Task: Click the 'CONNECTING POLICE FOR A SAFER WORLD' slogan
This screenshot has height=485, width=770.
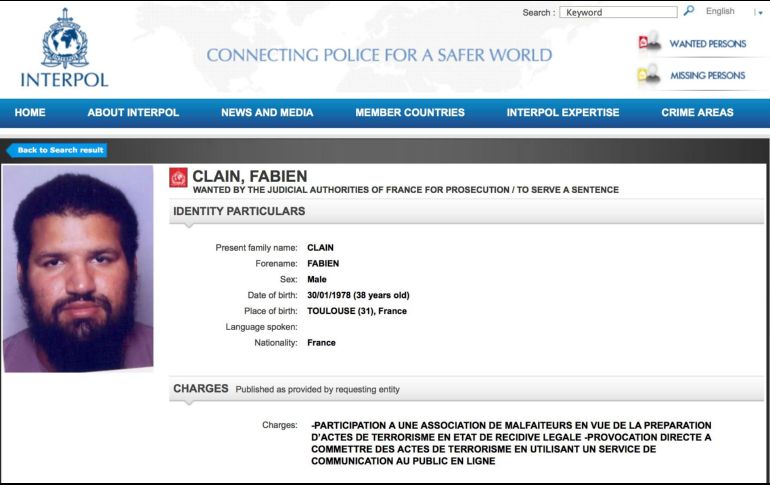Action: (x=379, y=55)
